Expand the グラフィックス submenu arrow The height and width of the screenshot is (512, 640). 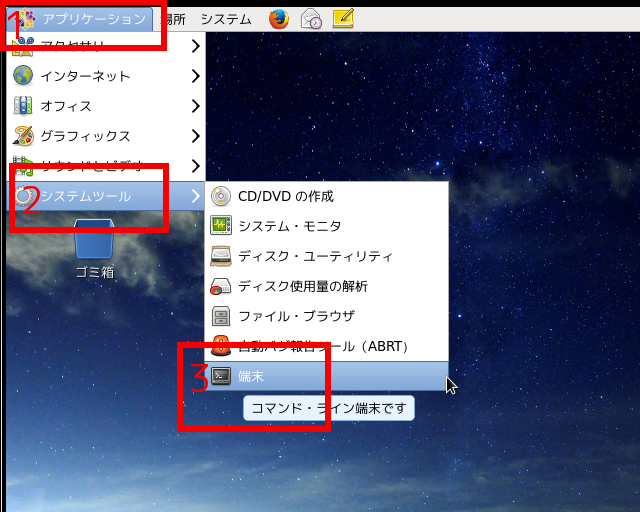point(195,136)
